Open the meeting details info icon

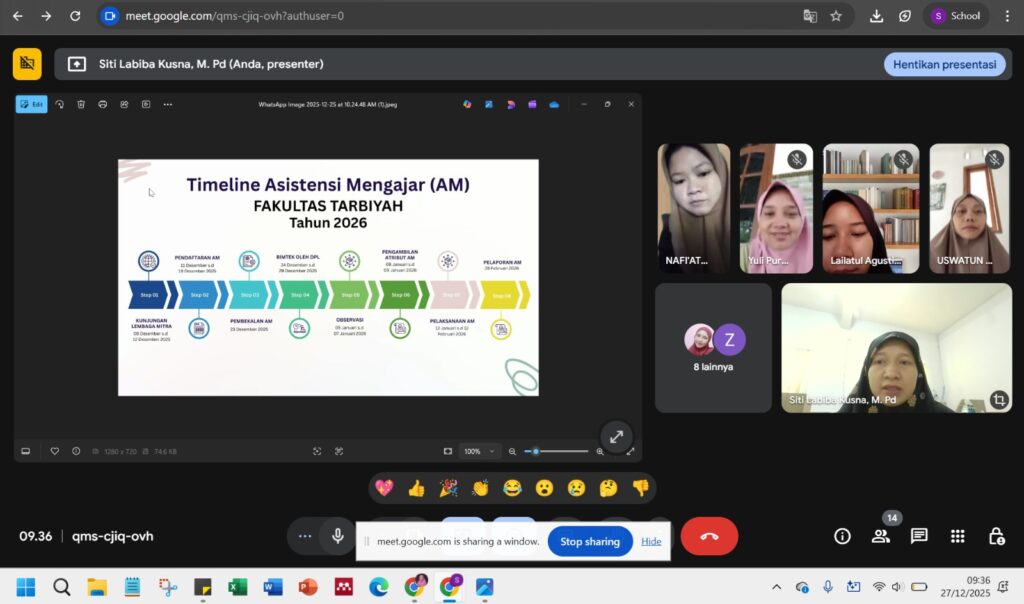pyautogui.click(x=842, y=536)
